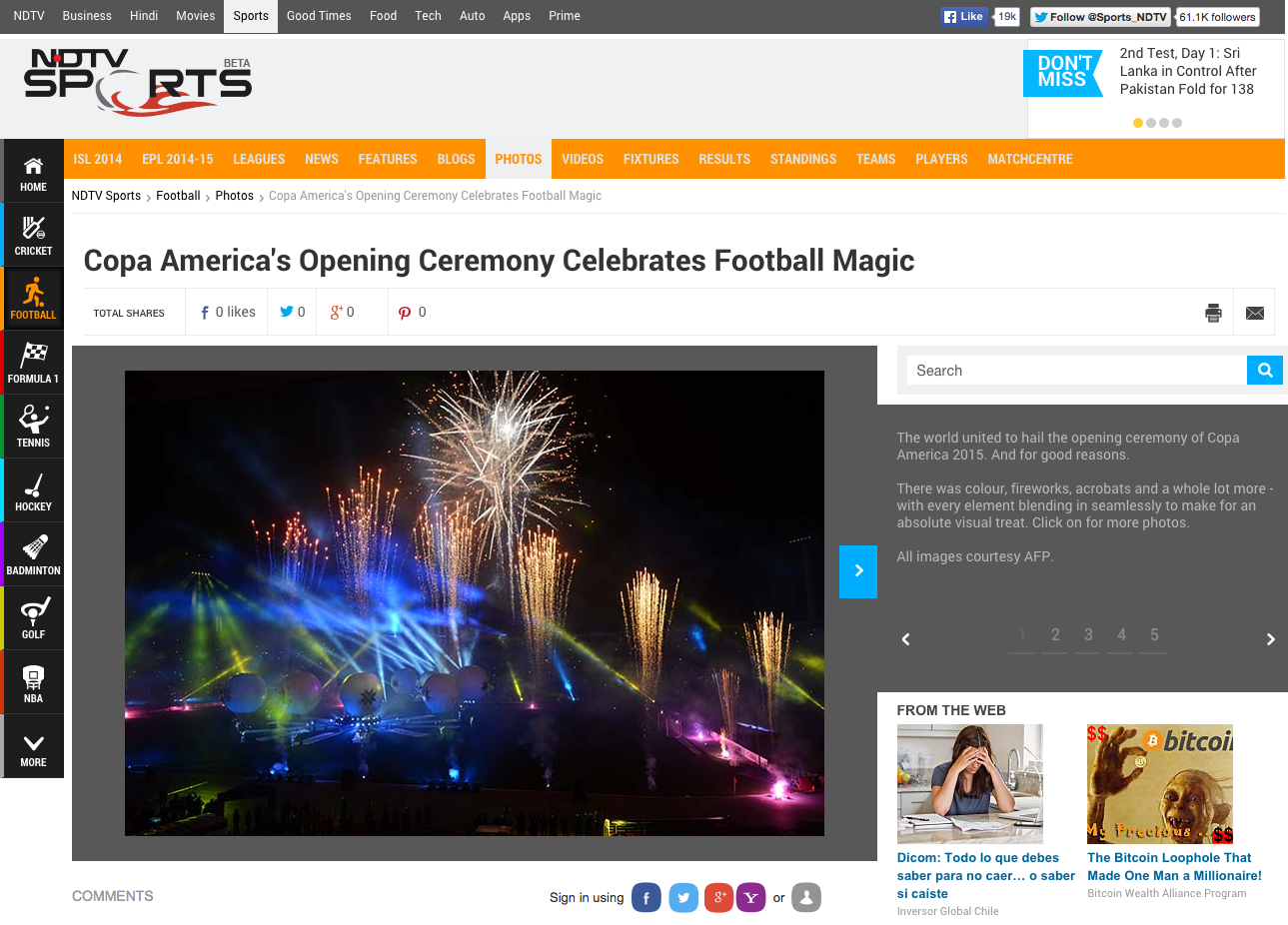The image size is (1288, 925).
Task: Open the Cricket section in the sidebar
Action: pyautogui.click(x=33, y=235)
